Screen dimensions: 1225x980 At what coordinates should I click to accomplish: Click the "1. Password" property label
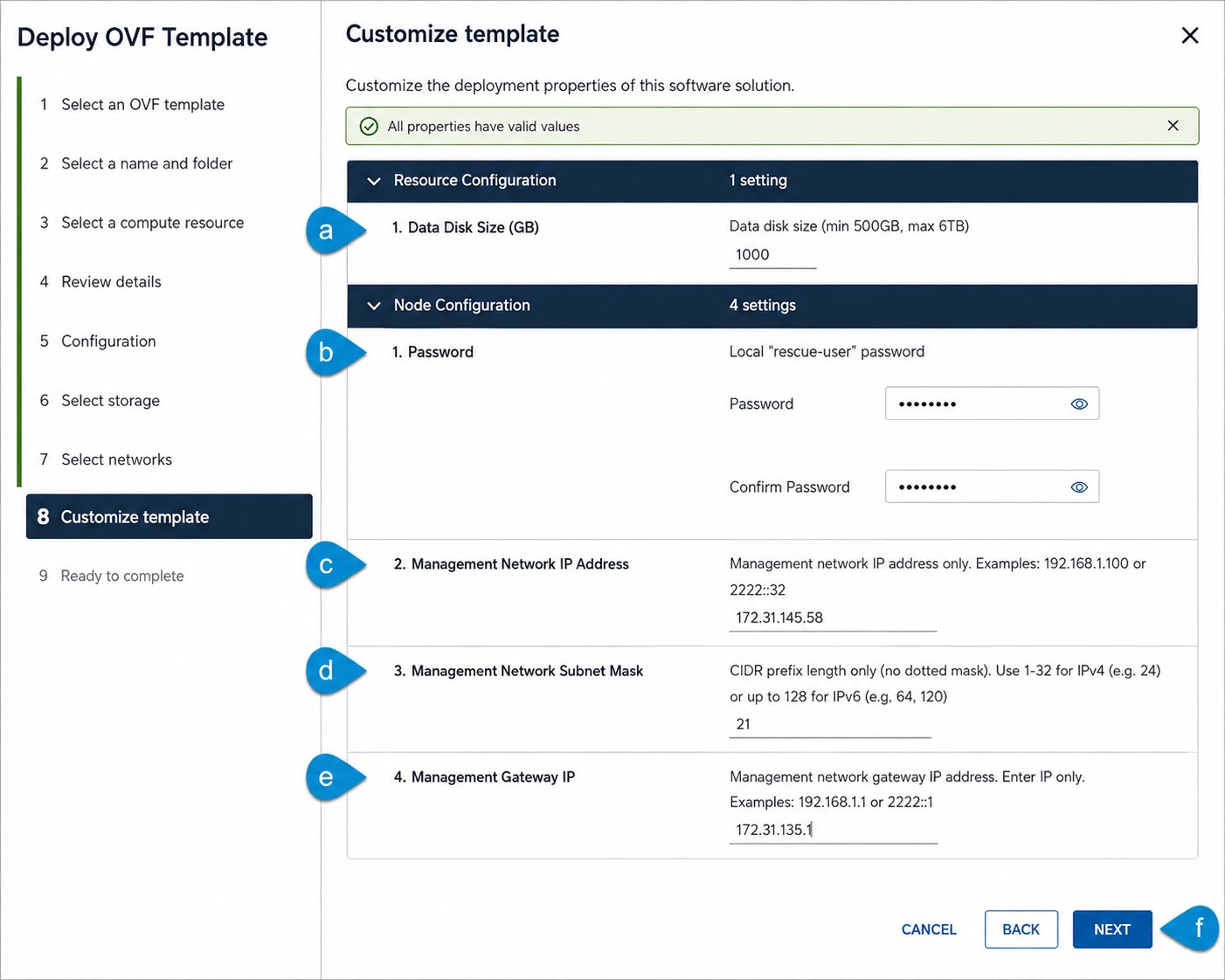point(433,352)
